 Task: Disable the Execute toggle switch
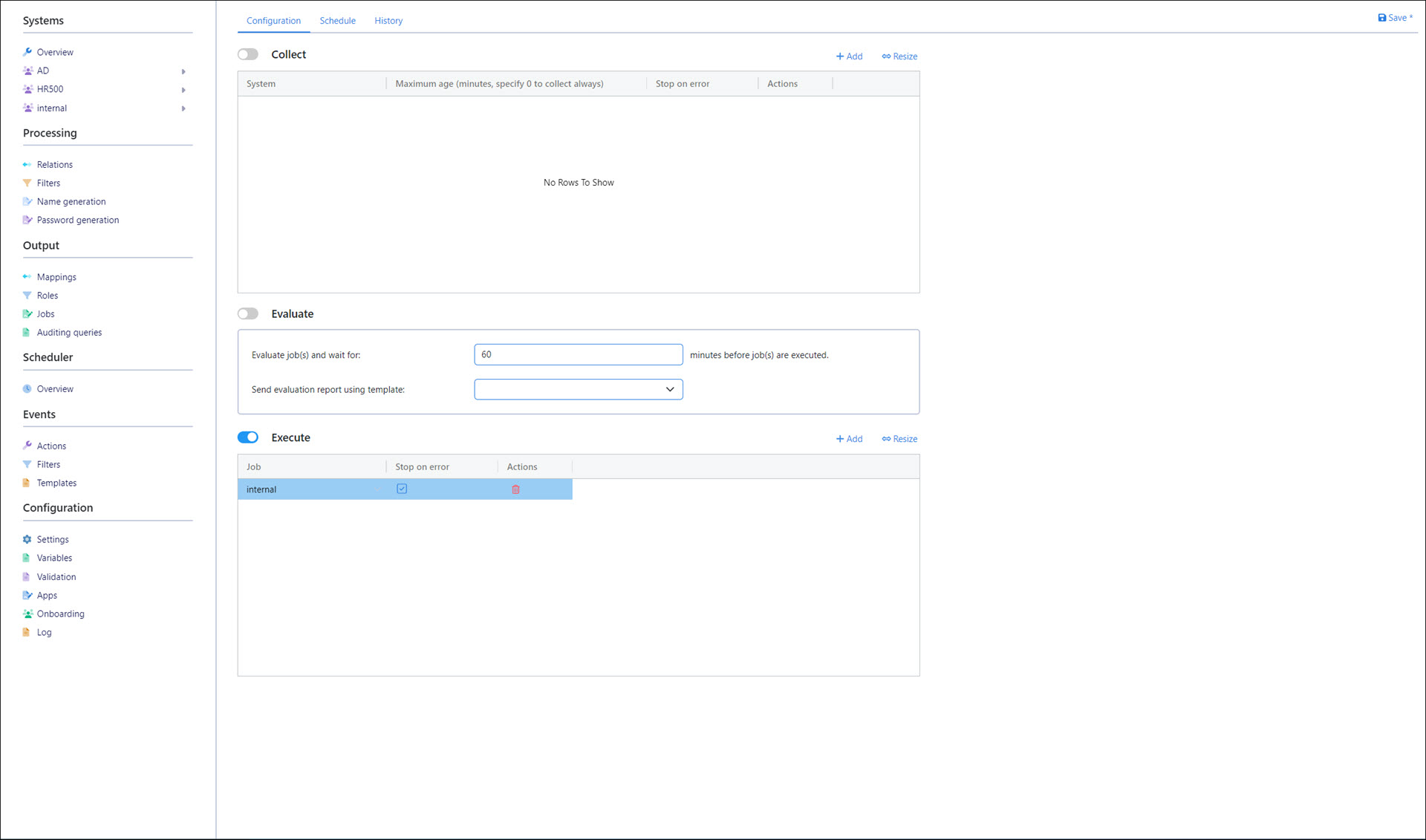pyautogui.click(x=248, y=437)
